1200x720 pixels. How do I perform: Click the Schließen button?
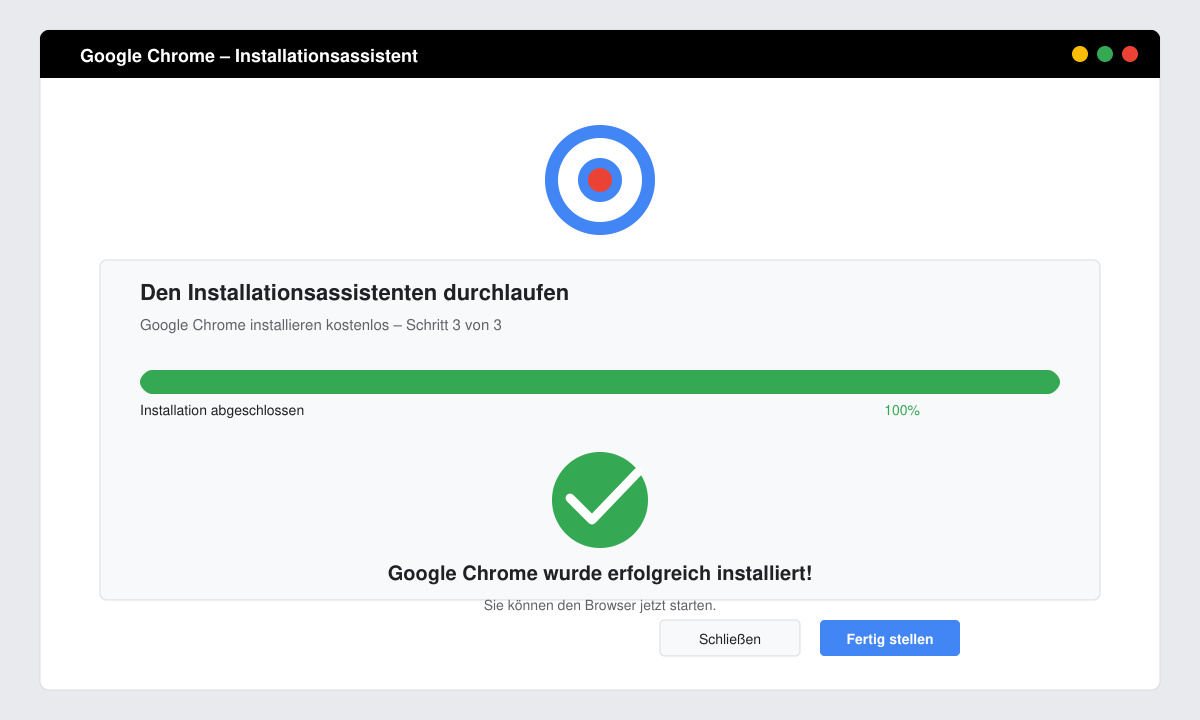730,638
